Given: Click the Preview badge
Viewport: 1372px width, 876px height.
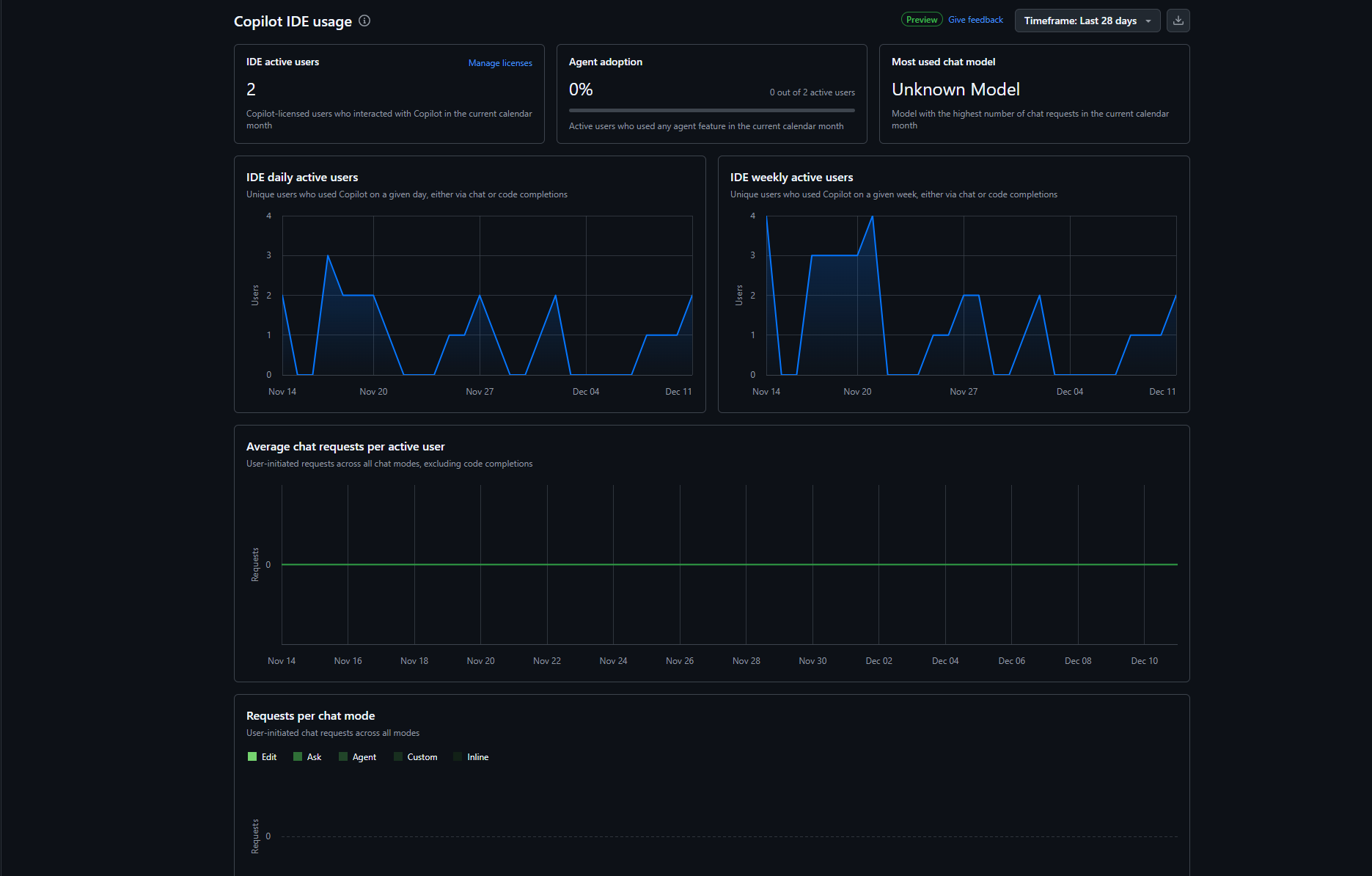Looking at the screenshot, I should pyautogui.click(x=922, y=20).
